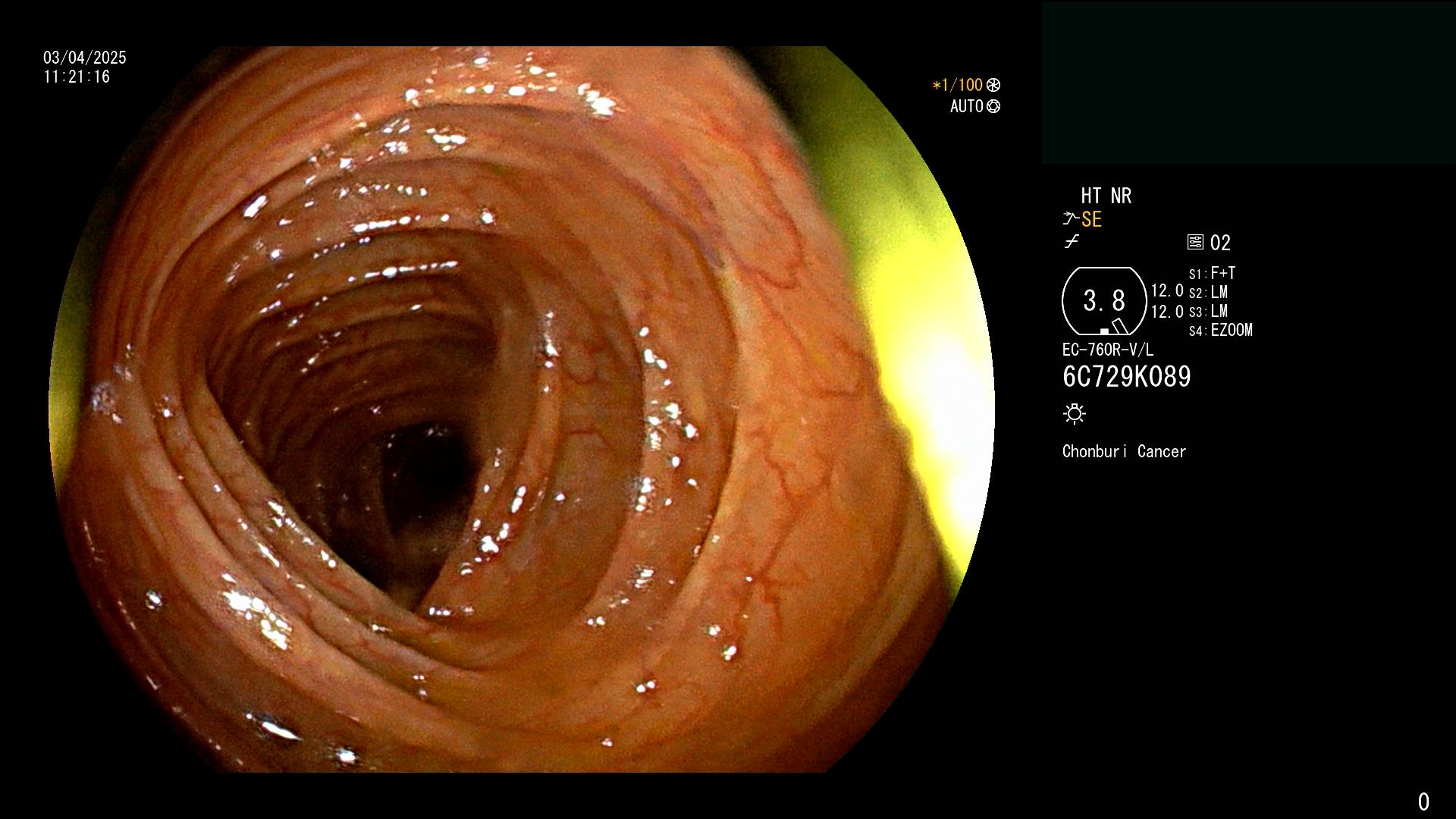
Task: Click the scope model EC-760R-V/L
Action: (x=1108, y=350)
